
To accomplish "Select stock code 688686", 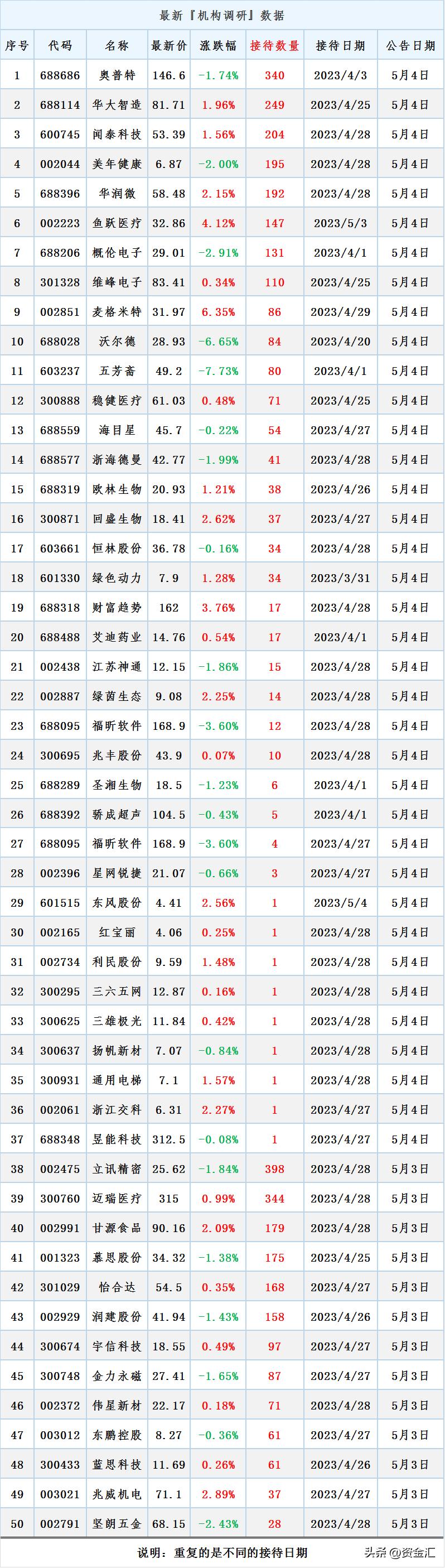I will coord(60,75).
